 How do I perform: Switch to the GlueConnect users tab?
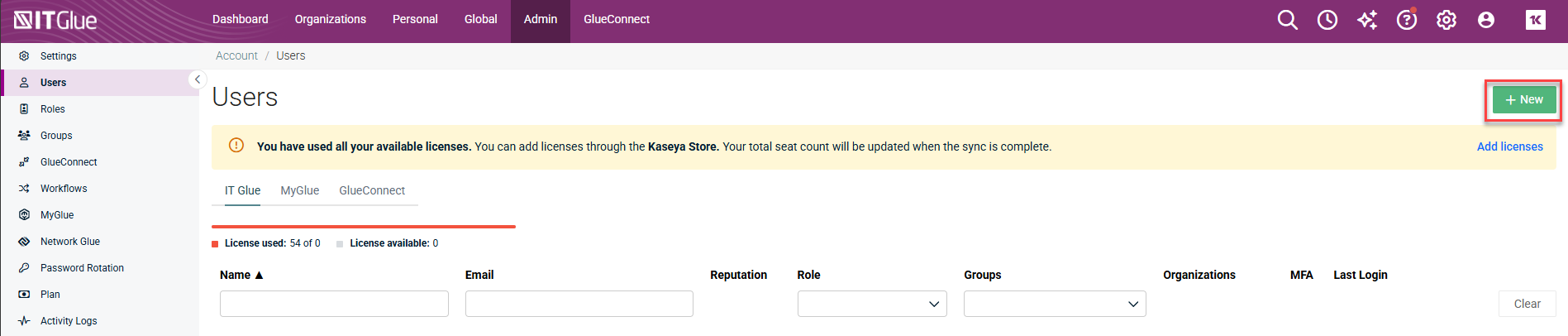tap(371, 190)
